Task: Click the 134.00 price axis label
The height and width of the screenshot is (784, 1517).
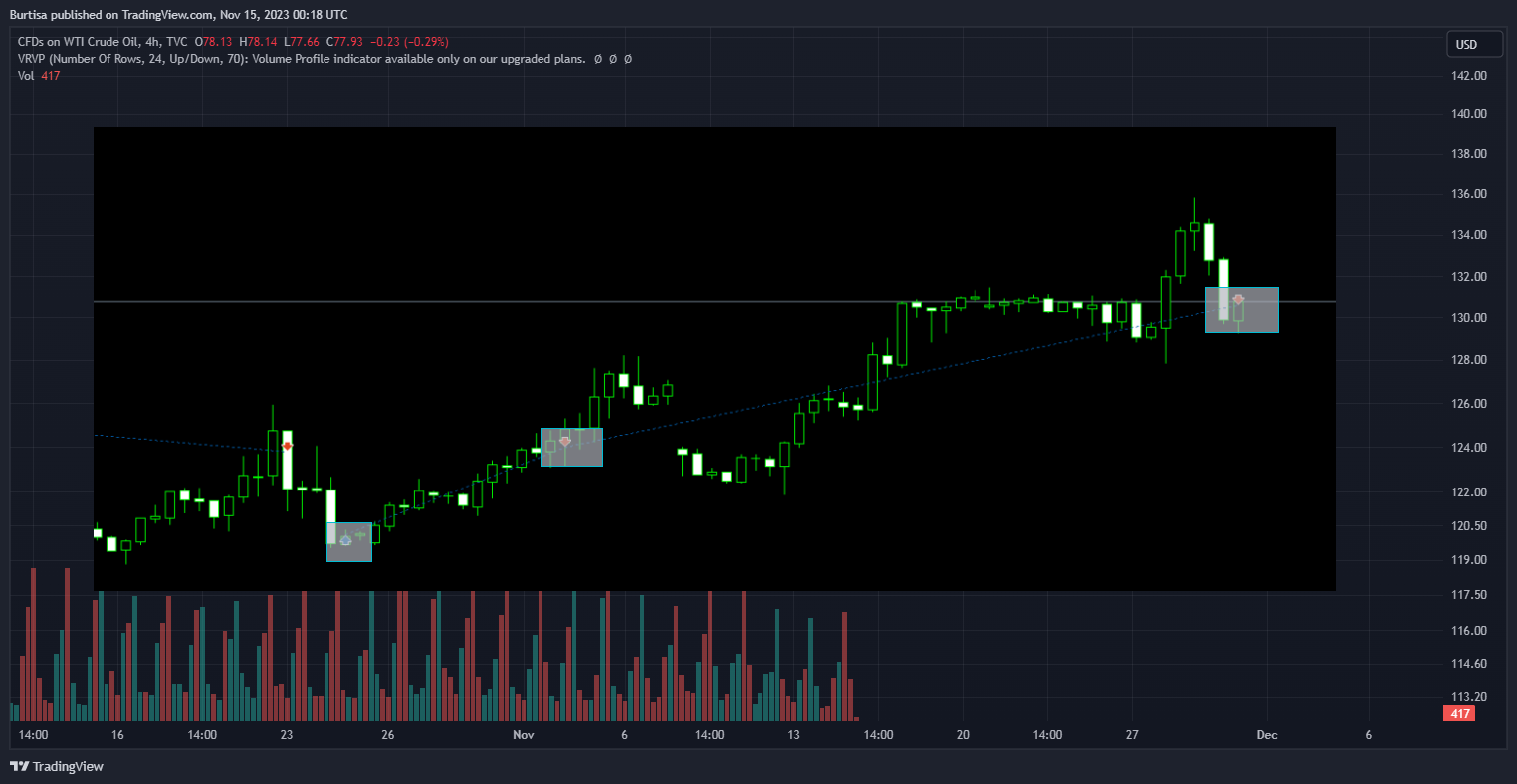Action: click(x=1470, y=235)
